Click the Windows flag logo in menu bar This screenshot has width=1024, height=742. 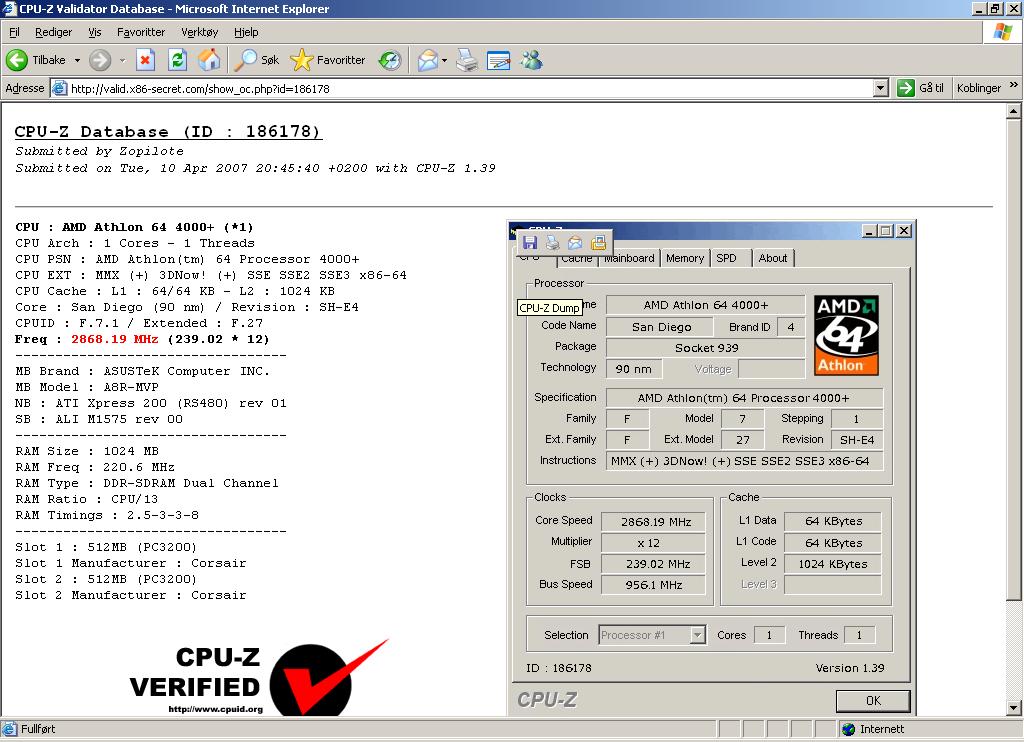click(1002, 31)
